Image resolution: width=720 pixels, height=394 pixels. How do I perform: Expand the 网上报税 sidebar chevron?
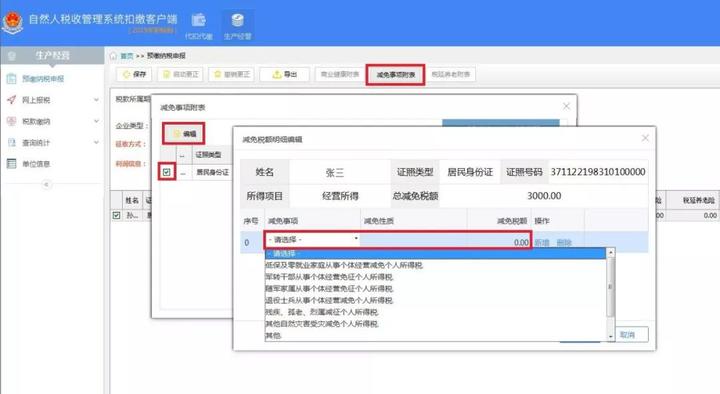pyautogui.click(x=96, y=100)
